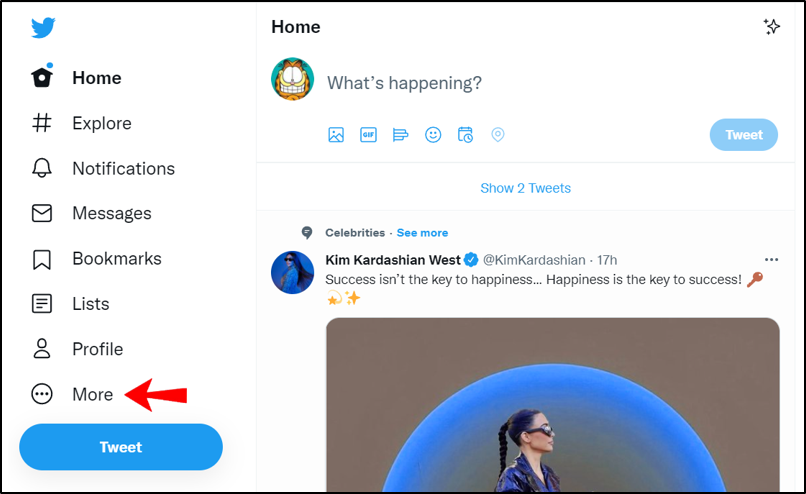Screen dimensions: 806x494
Task: Open Kim Kardashian West's profile avatar
Action: click(x=293, y=272)
